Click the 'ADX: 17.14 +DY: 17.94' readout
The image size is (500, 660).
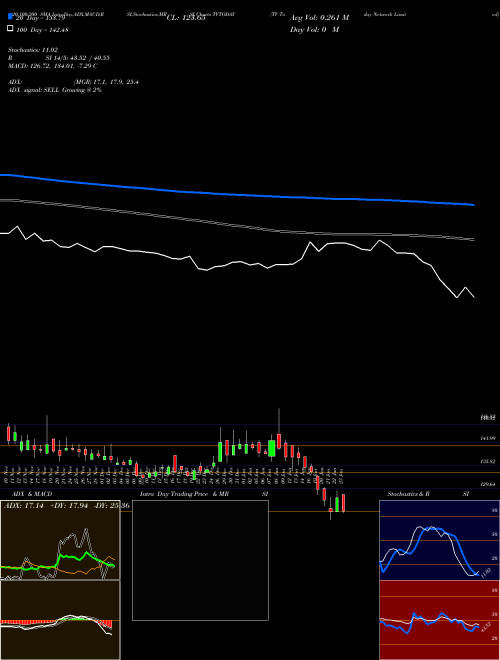click(x=45, y=505)
